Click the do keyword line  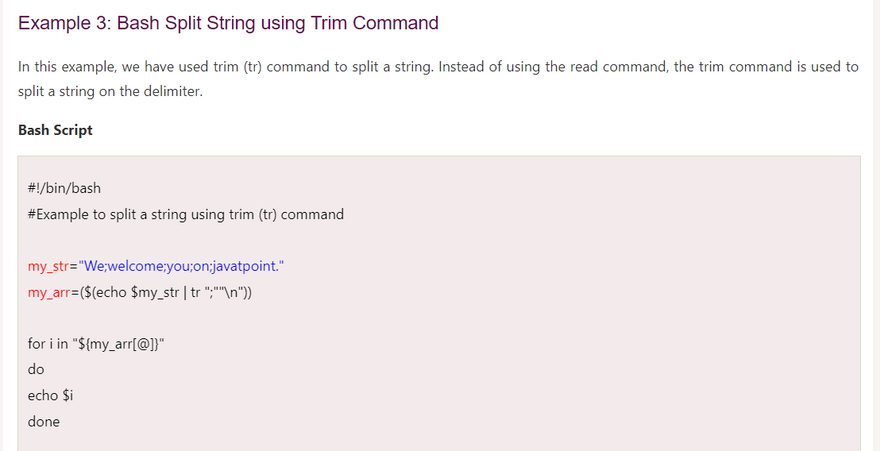click(x=36, y=370)
